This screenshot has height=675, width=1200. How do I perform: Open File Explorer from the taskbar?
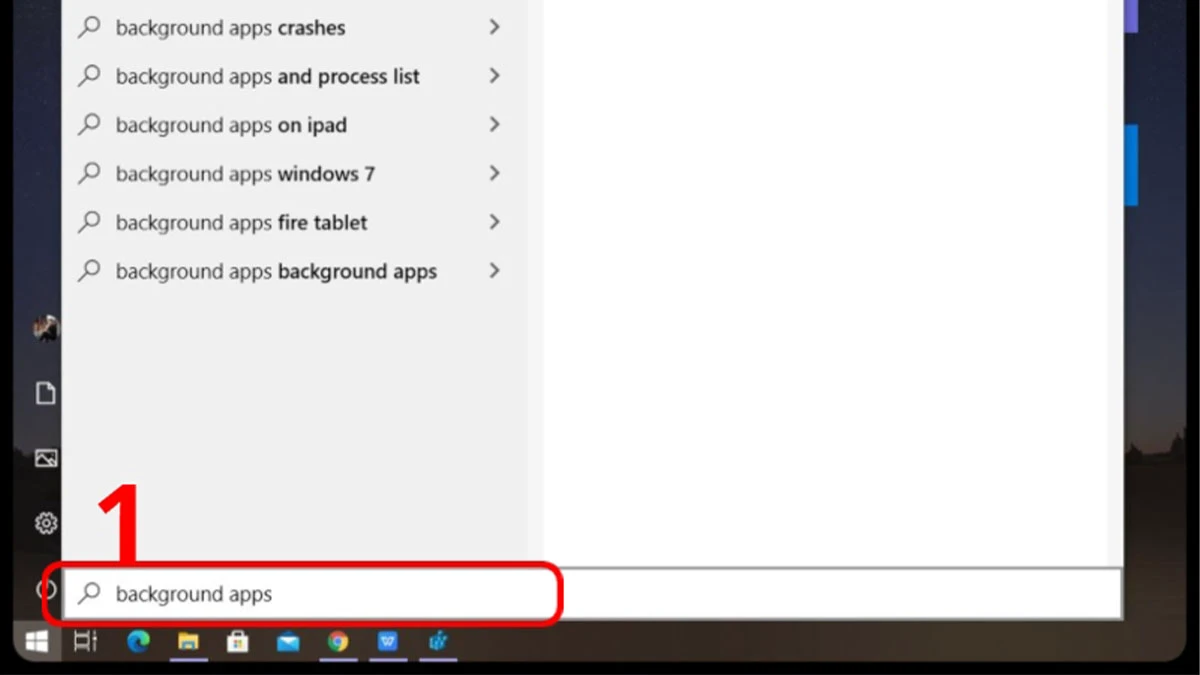[x=188, y=642]
